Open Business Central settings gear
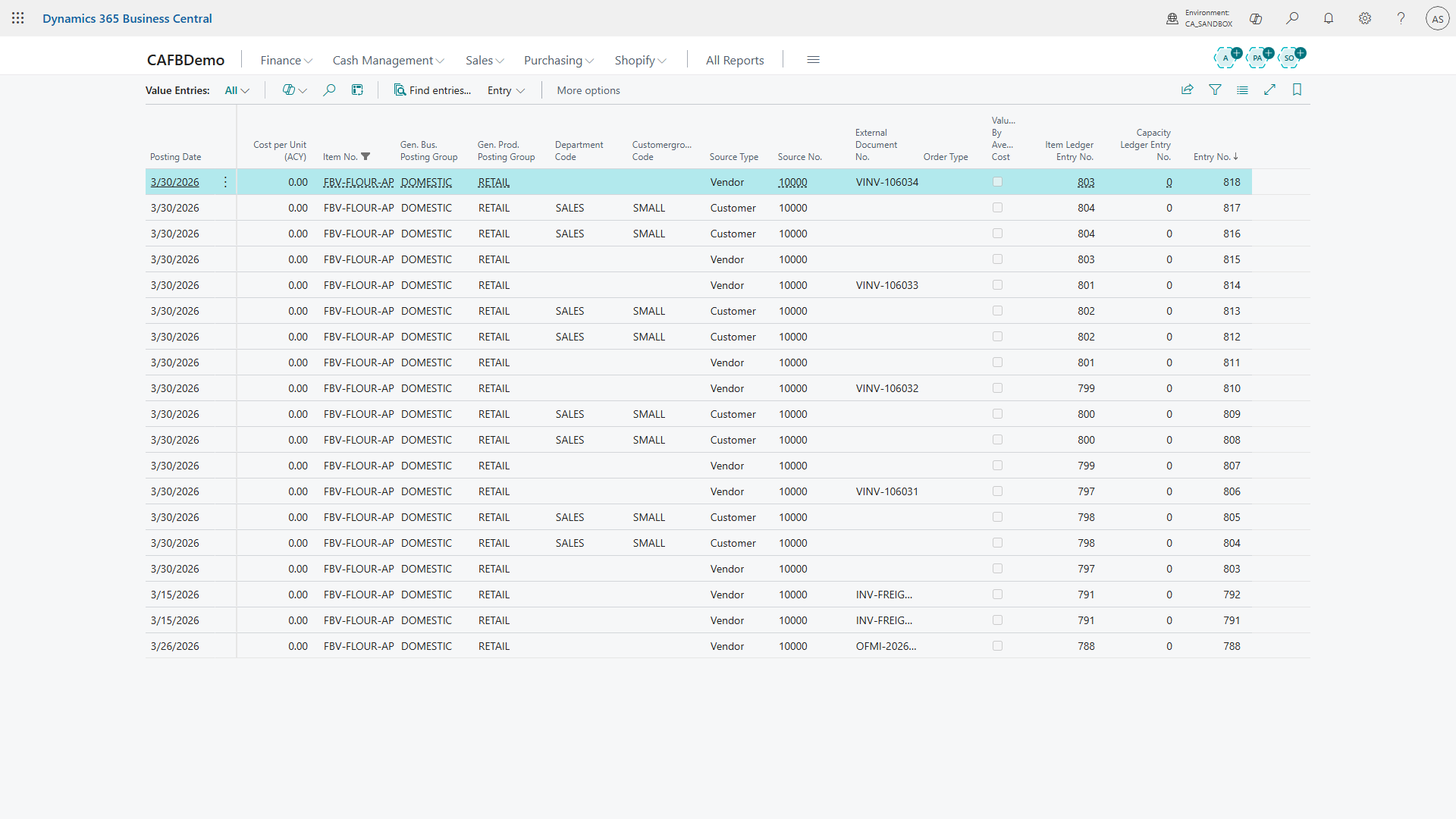 pyautogui.click(x=1365, y=18)
